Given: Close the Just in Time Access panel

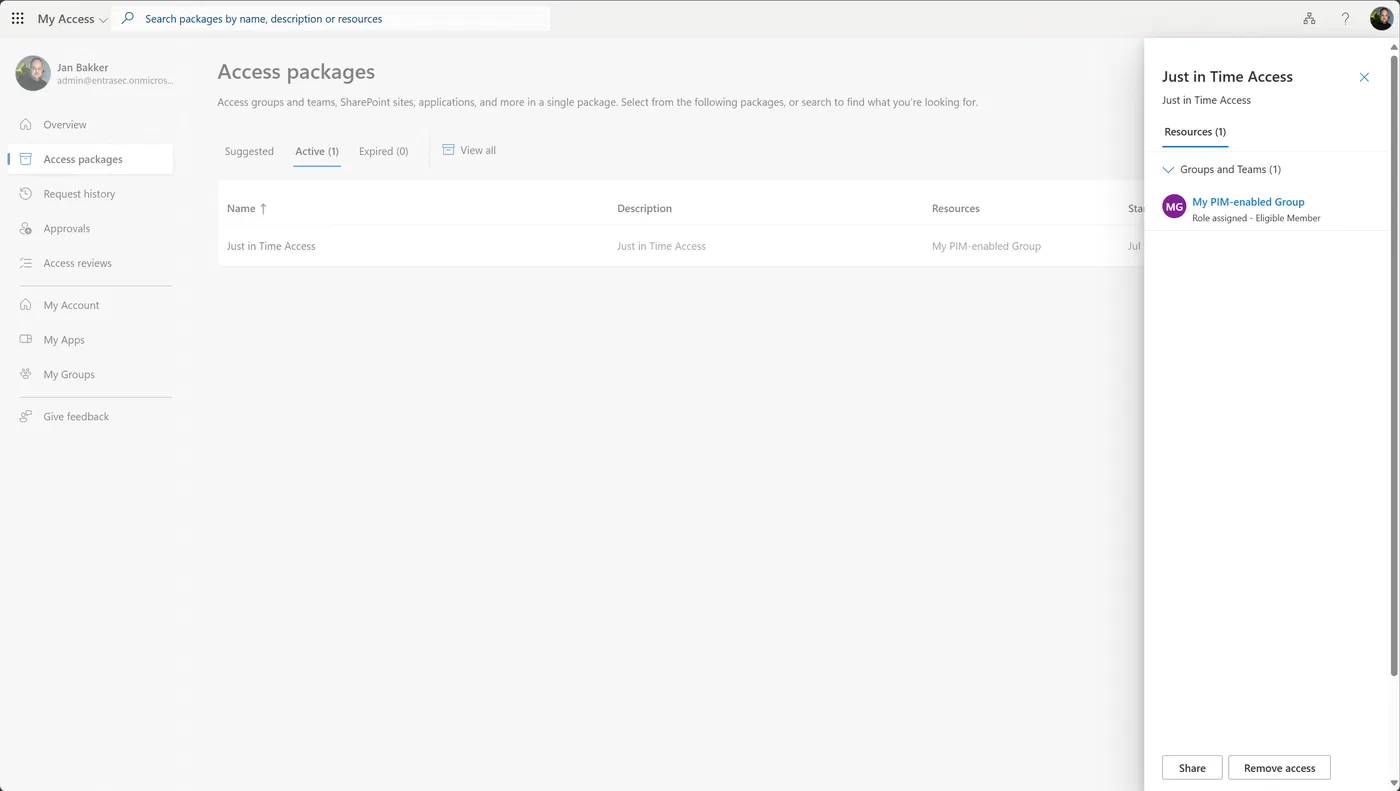Looking at the screenshot, I should (1364, 77).
